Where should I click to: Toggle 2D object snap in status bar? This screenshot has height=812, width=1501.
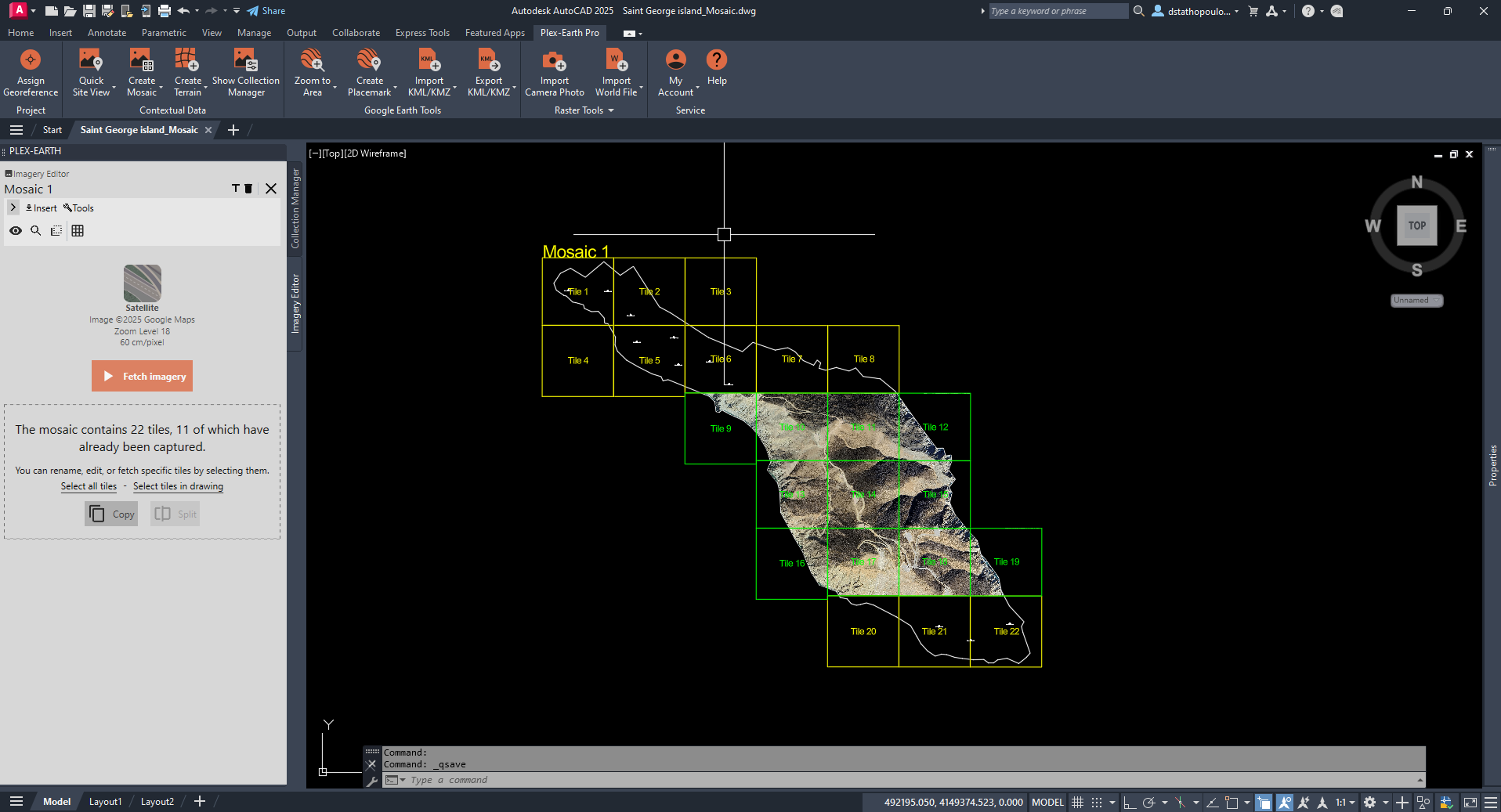tap(1232, 802)
